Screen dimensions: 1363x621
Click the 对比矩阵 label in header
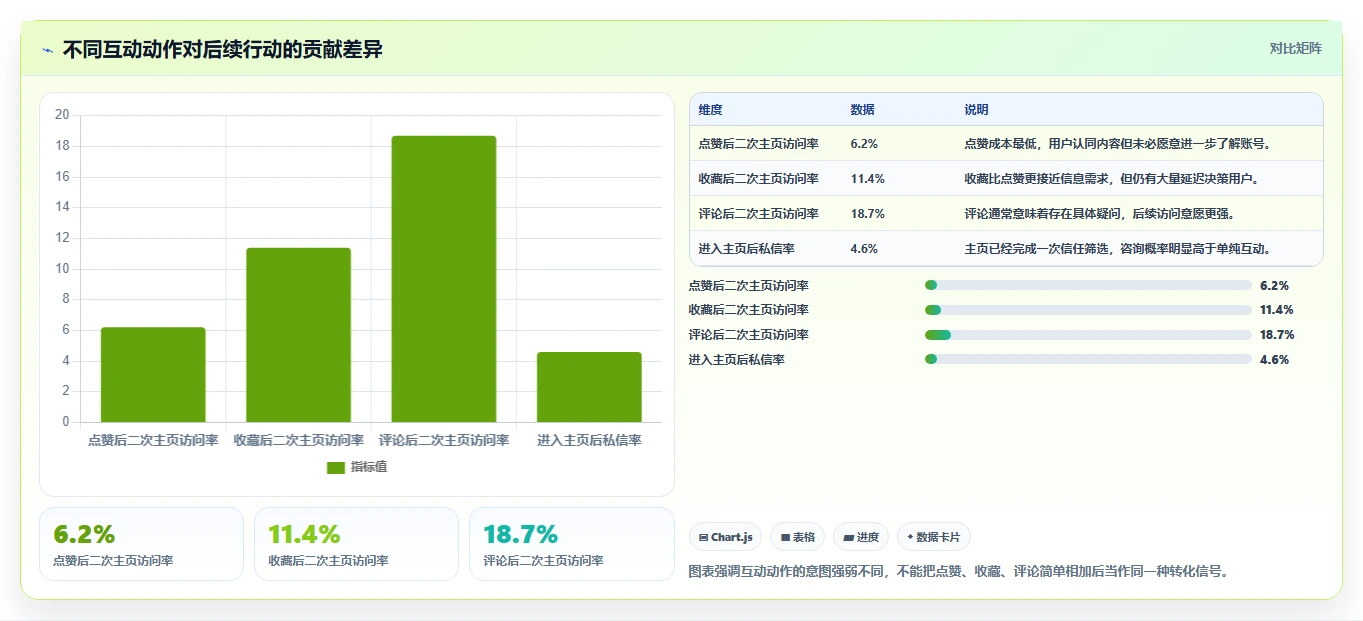pos(1295,48)
